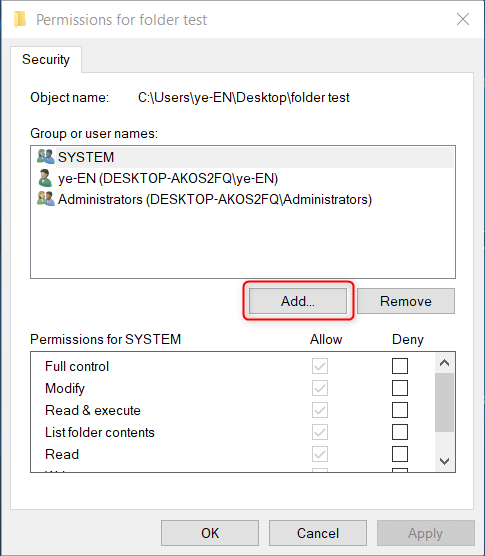This screenshot has width=485, height=556.
Task: Click the Remove button
Action: click(x=406, y=301)
